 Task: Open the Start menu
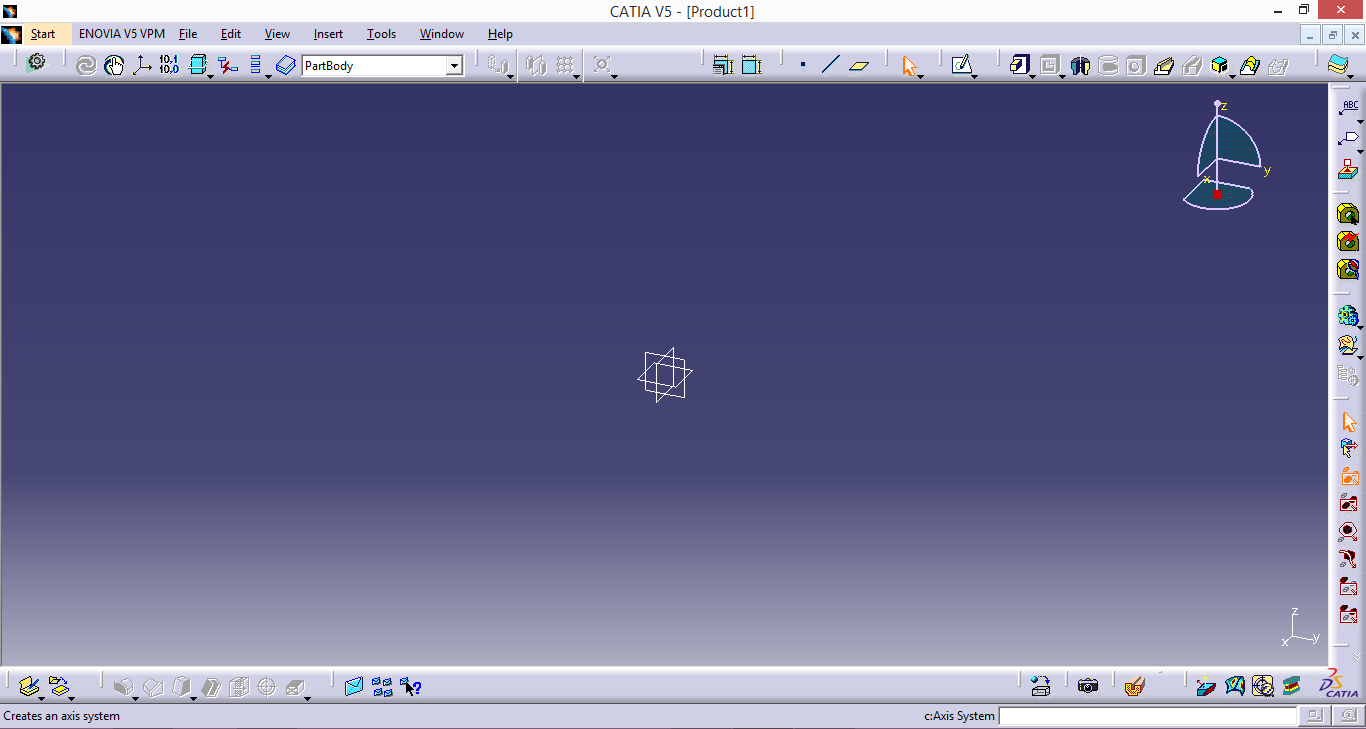43,34
